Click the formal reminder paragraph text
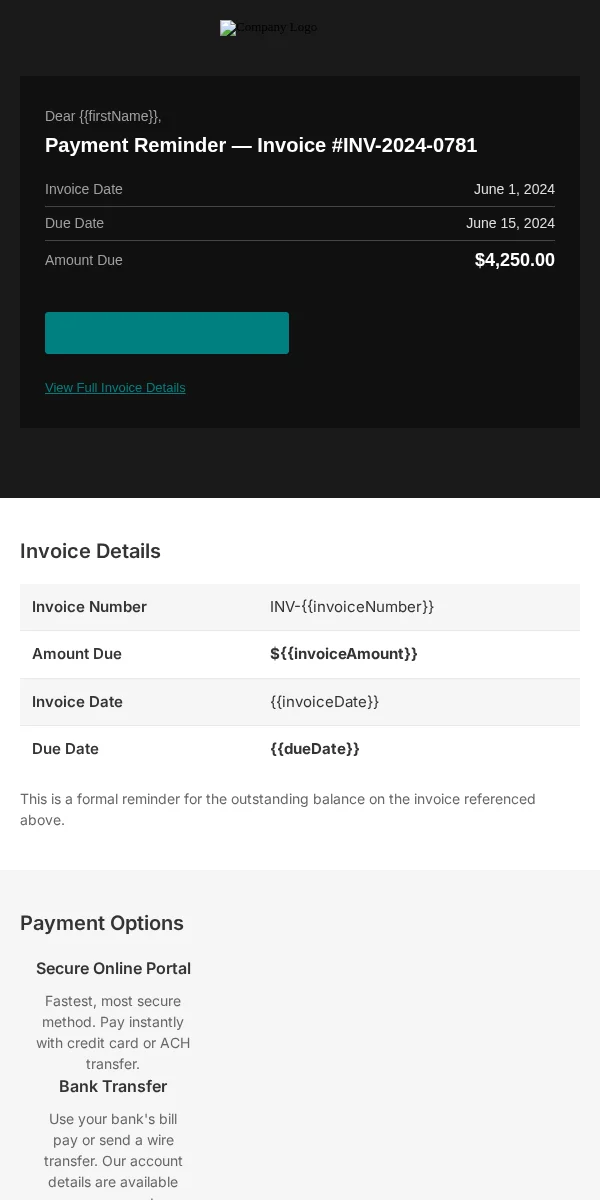This screenshot has width=600, height=1200. click(278, 810)
